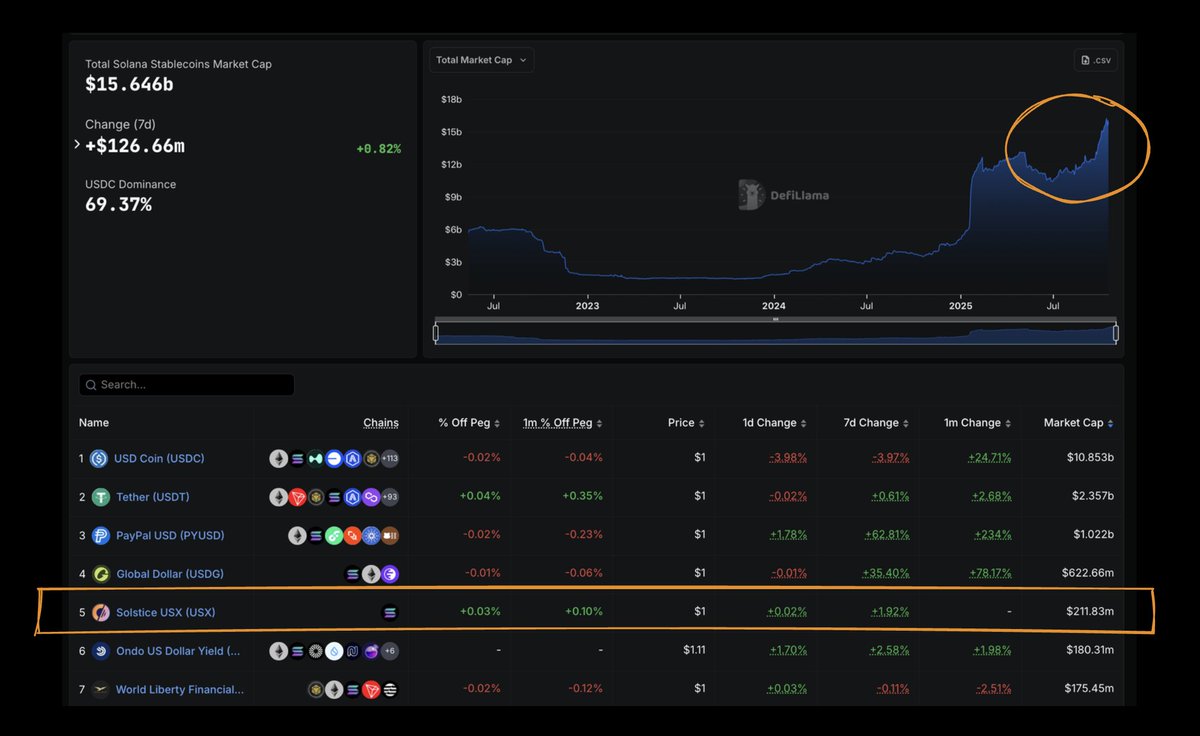The width and height of the screenshot is (1200, 736).
Task: Expand the Change (7d) breakdown chevron
Action: (x=77, y=145)
